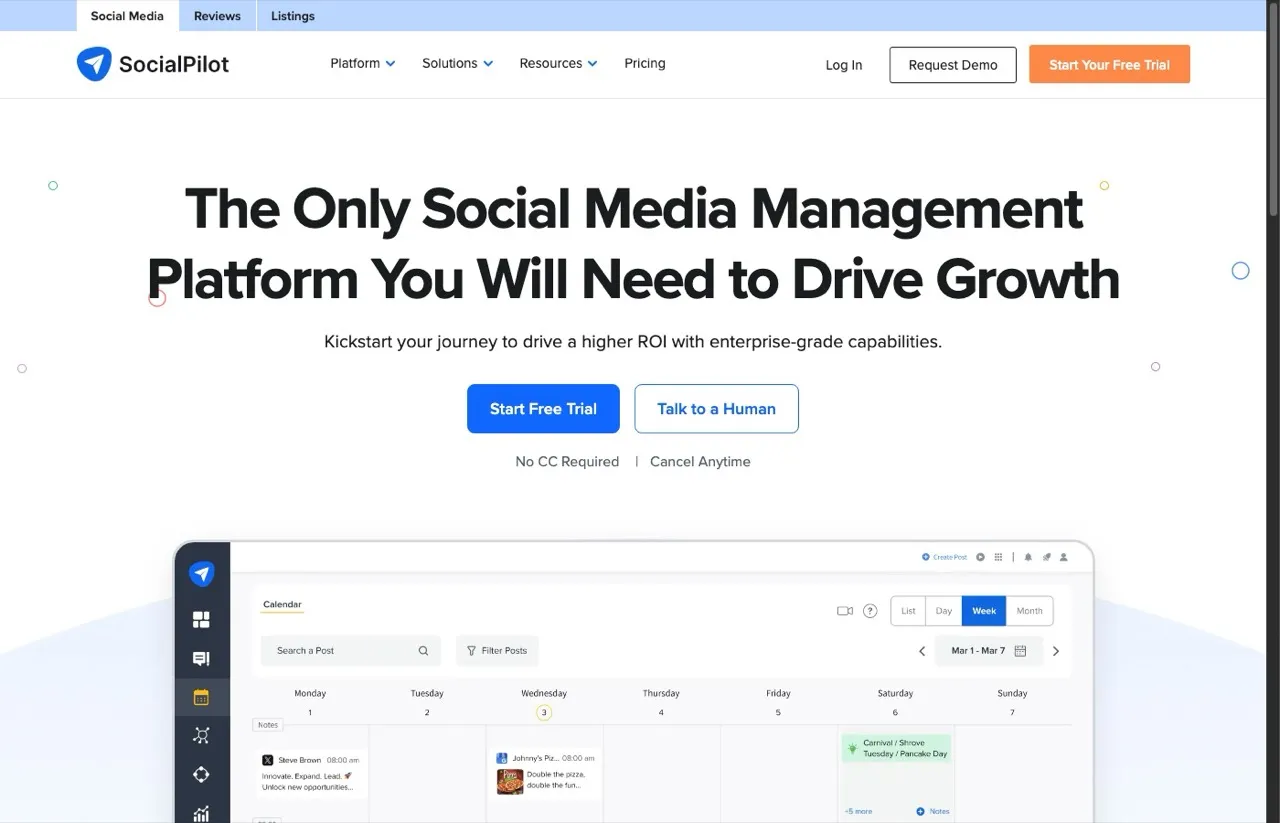Switch to the Listings top tab

(293, 16)
